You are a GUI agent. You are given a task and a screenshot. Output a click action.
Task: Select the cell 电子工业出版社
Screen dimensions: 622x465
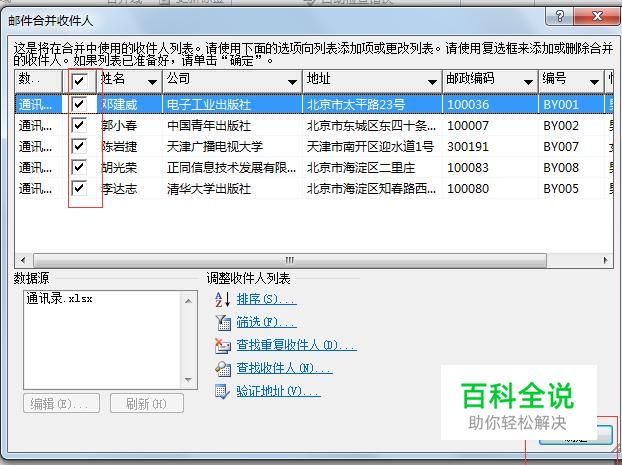pyautogui.click(x=209, y=105)
